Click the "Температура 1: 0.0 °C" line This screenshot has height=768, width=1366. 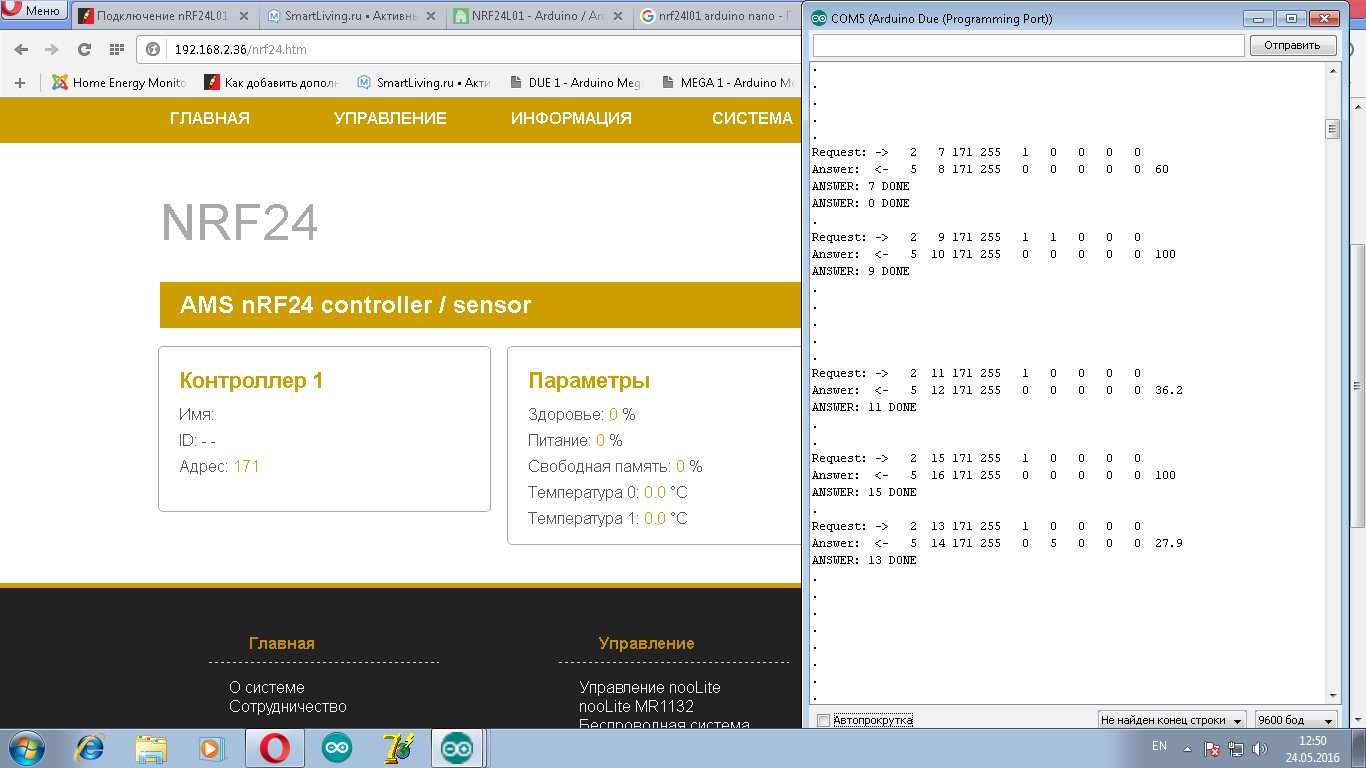tap(608, 518)
